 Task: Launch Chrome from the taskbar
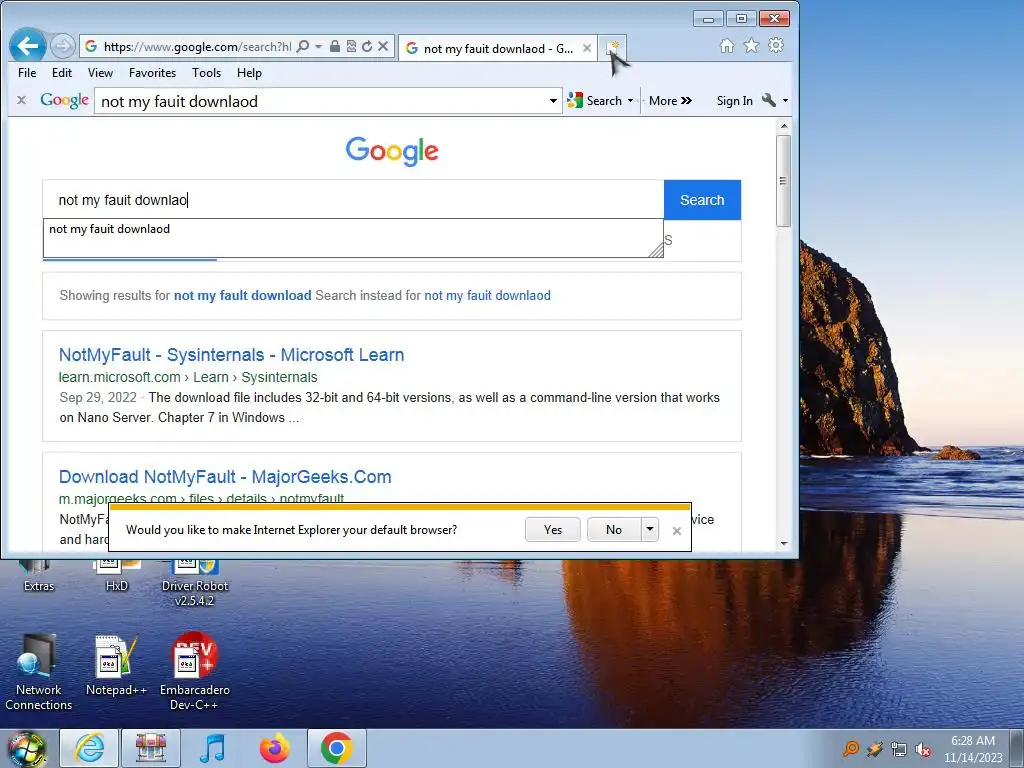[337, 748]
